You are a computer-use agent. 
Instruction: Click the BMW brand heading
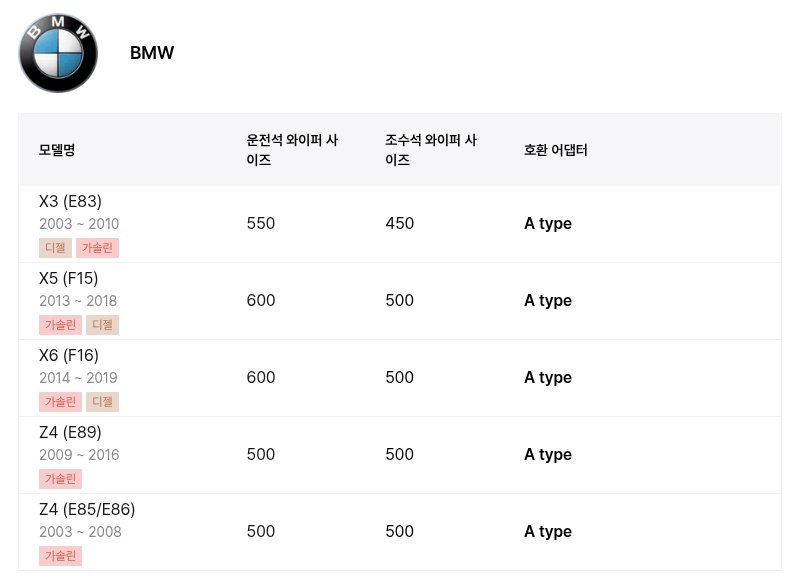152,53
